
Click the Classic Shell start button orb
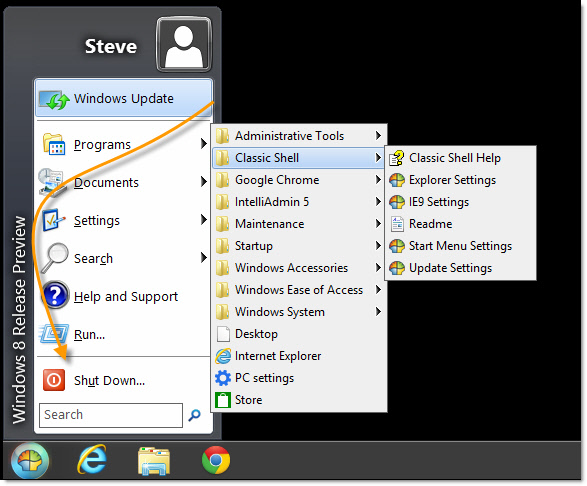(x=30, y=461)
